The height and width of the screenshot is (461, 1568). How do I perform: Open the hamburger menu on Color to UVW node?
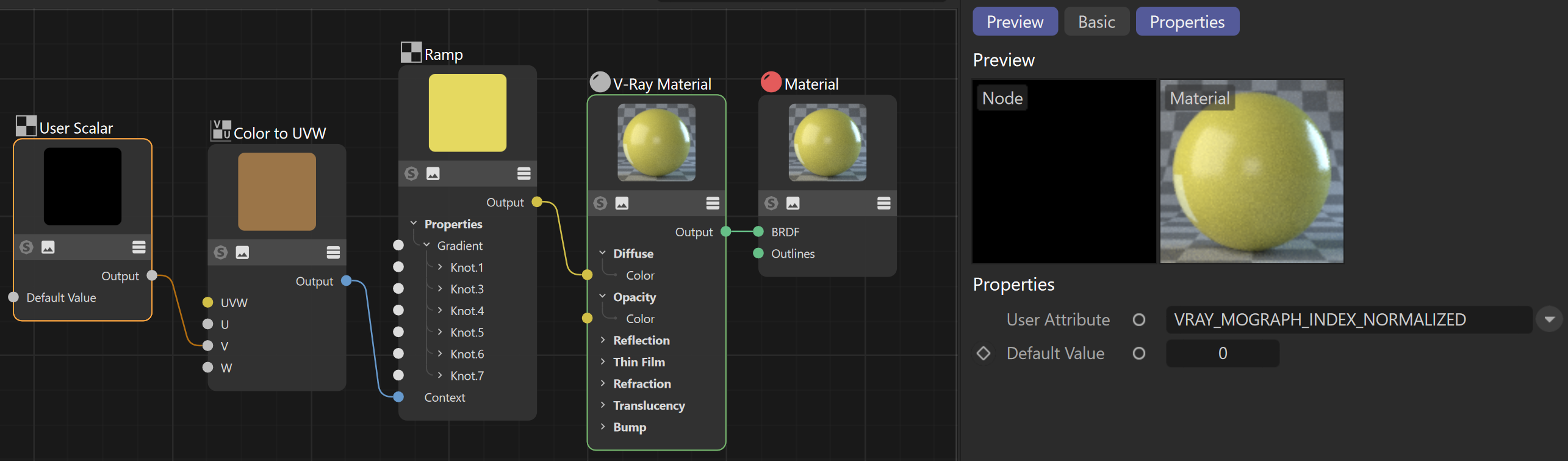point(333,253)
